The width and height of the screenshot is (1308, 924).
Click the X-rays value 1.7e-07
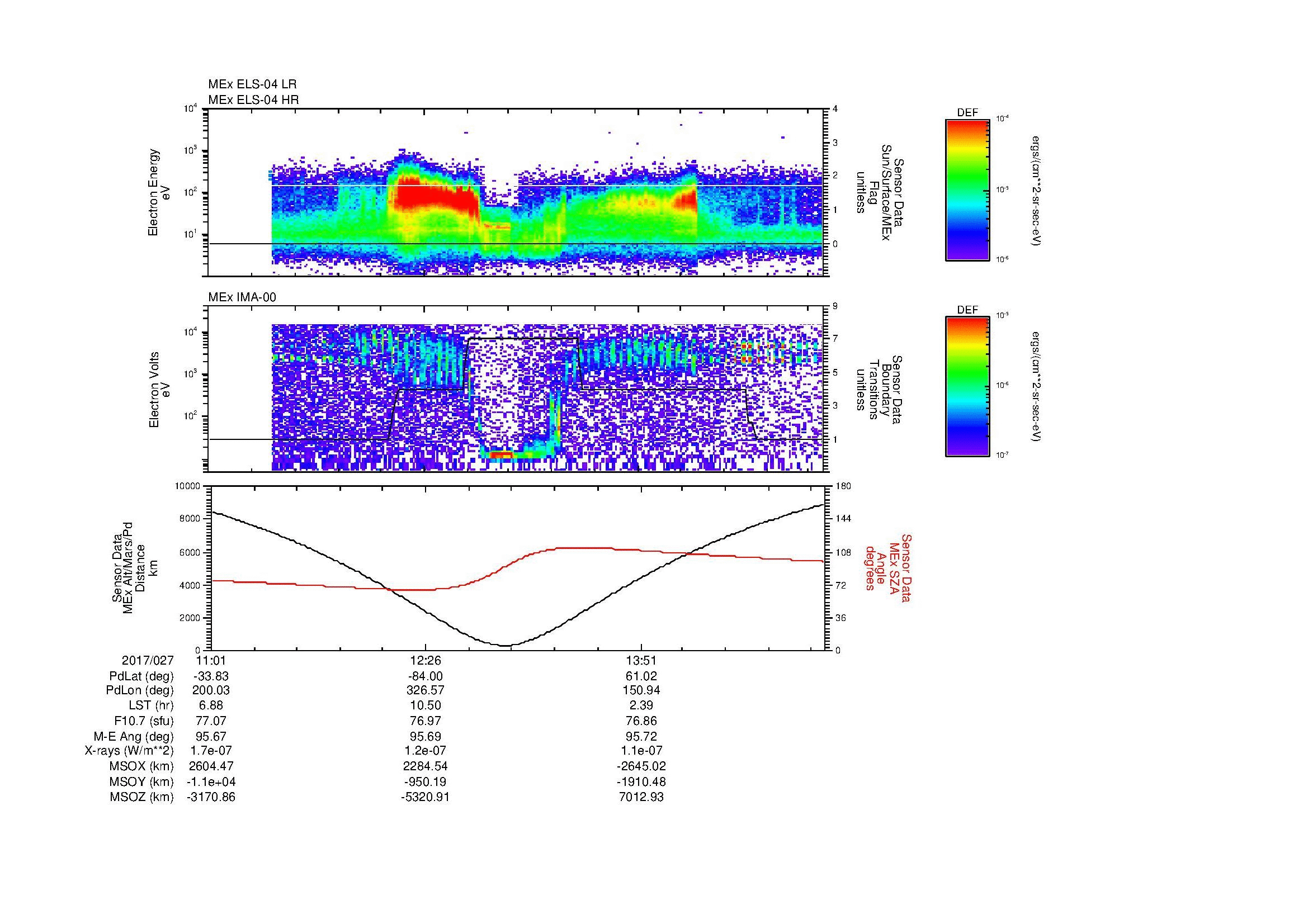[211, 751]
